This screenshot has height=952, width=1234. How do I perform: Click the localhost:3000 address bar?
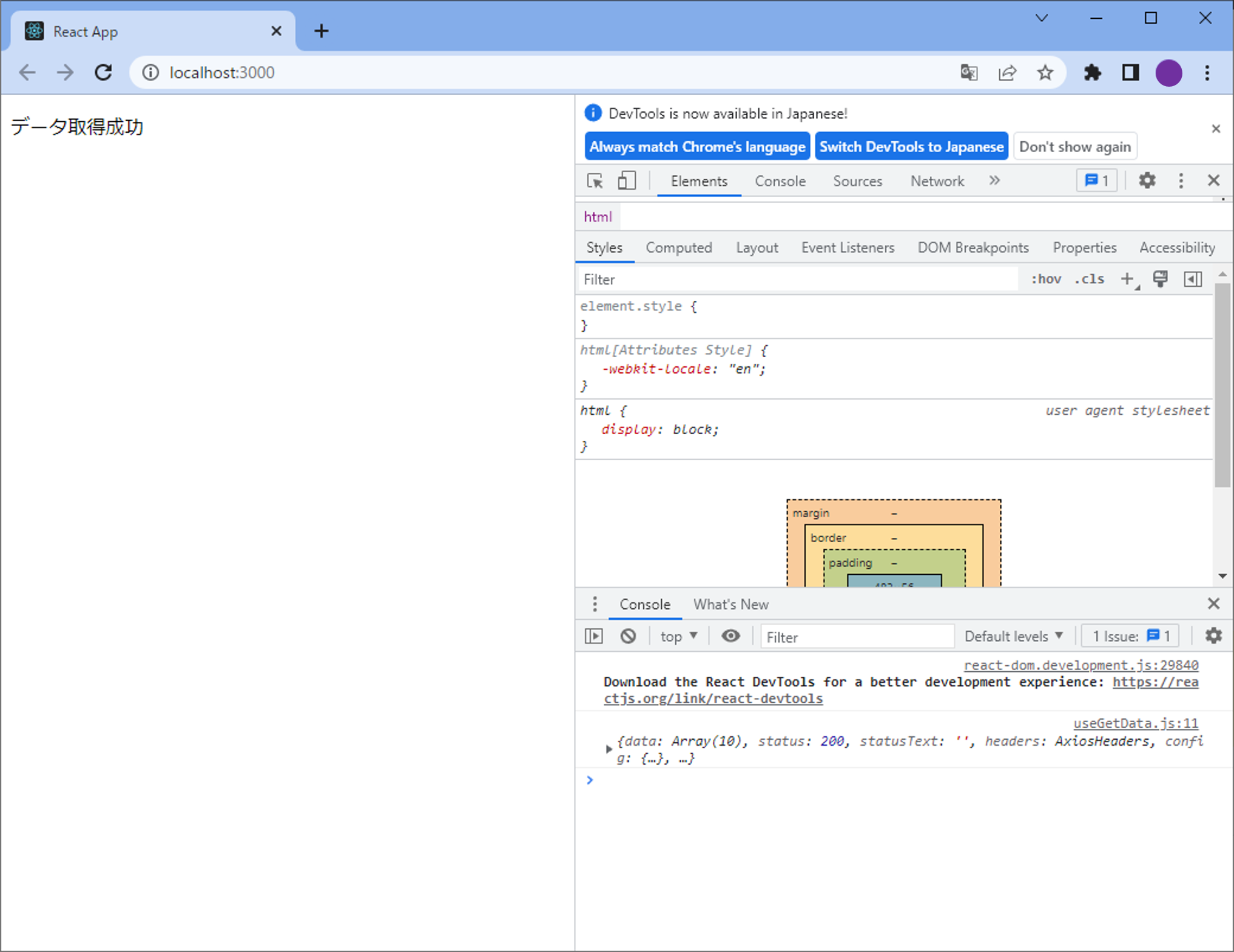click(221, 73)
